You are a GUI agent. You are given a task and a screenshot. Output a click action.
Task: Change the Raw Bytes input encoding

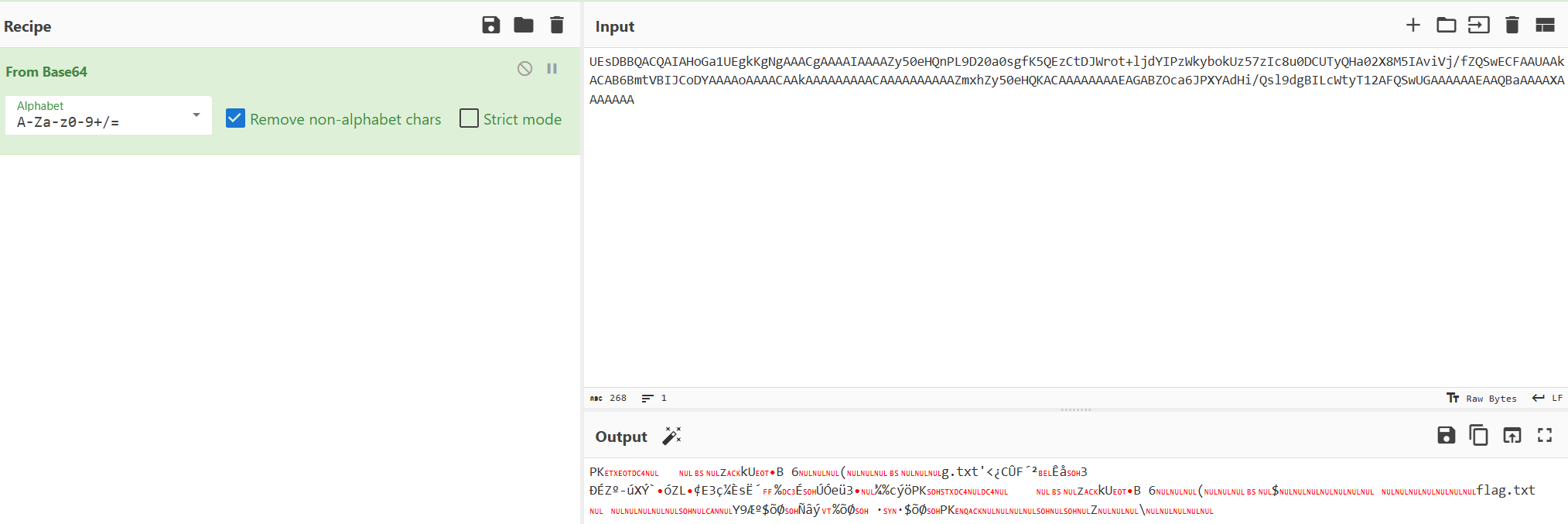pyautogui.click(x=1482, y=398)
